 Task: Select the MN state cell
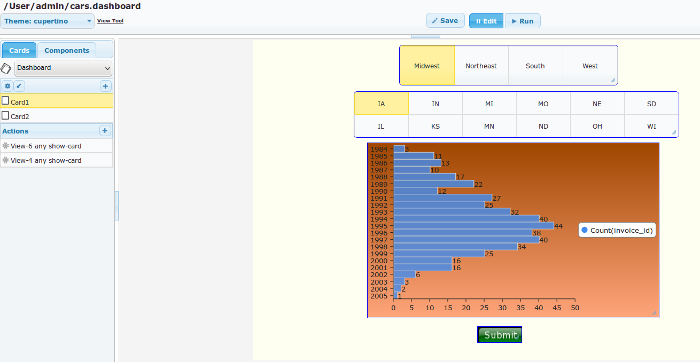489,126
